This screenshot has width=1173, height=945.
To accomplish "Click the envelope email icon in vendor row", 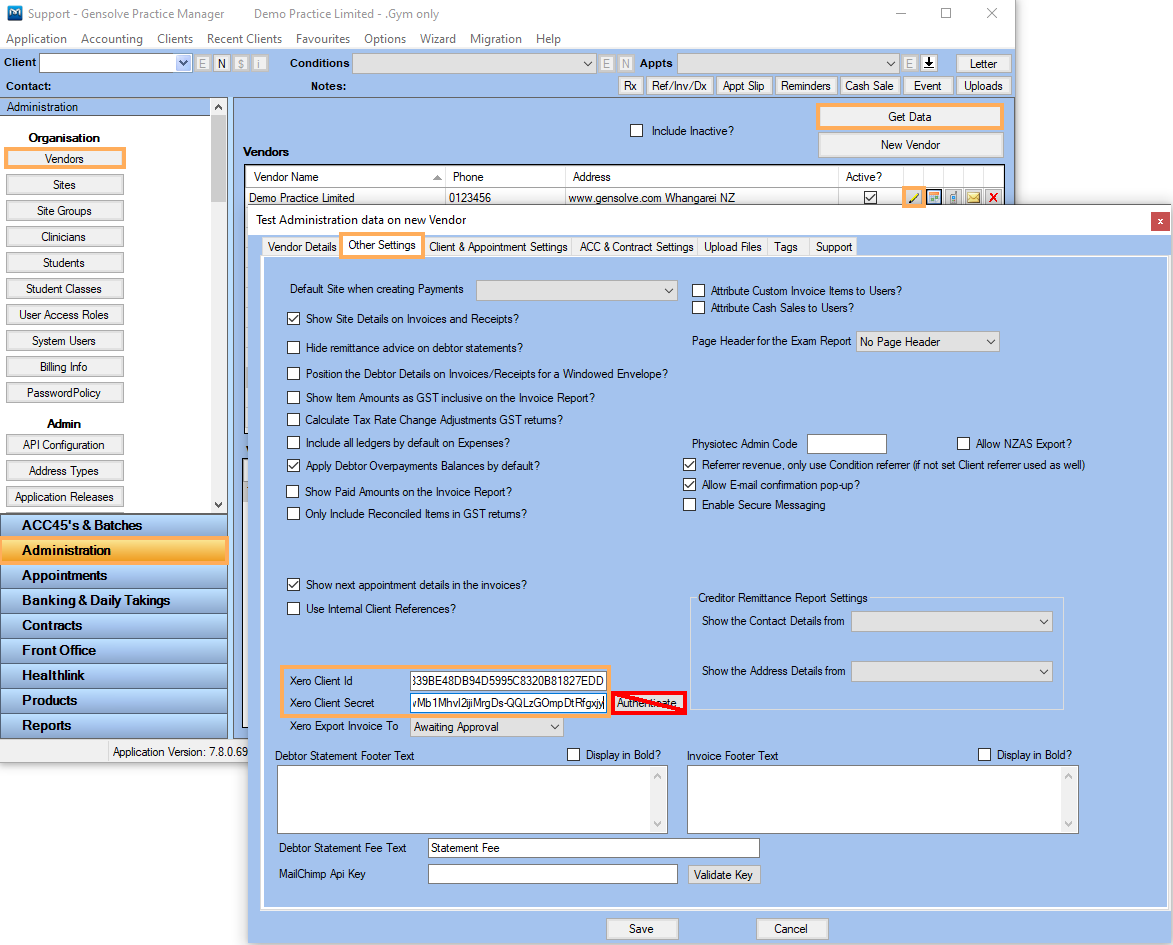I will click(x=973, y=198).
